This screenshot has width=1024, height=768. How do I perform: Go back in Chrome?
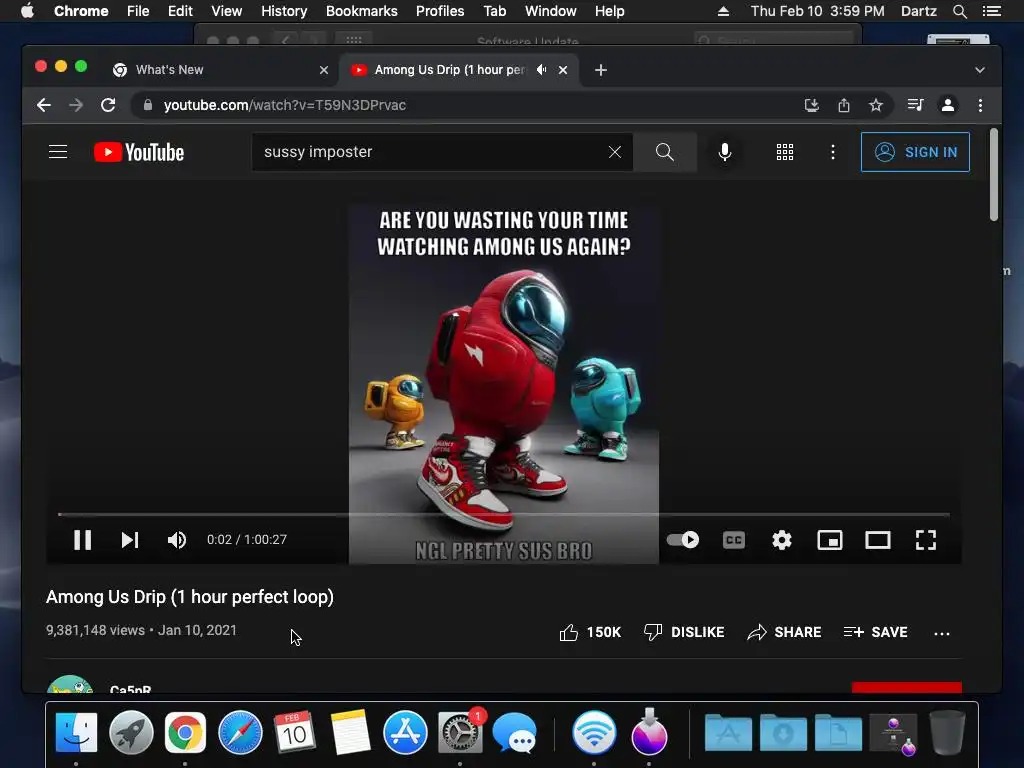(x=44, y=105)
